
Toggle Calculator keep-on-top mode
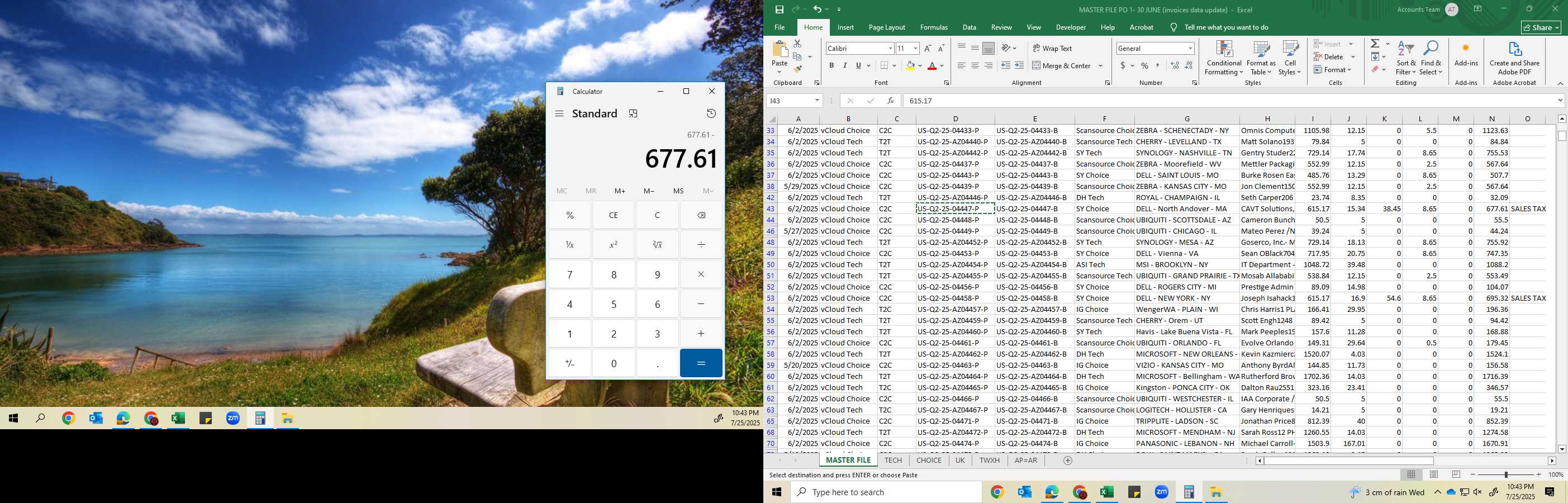pos(633,113)
